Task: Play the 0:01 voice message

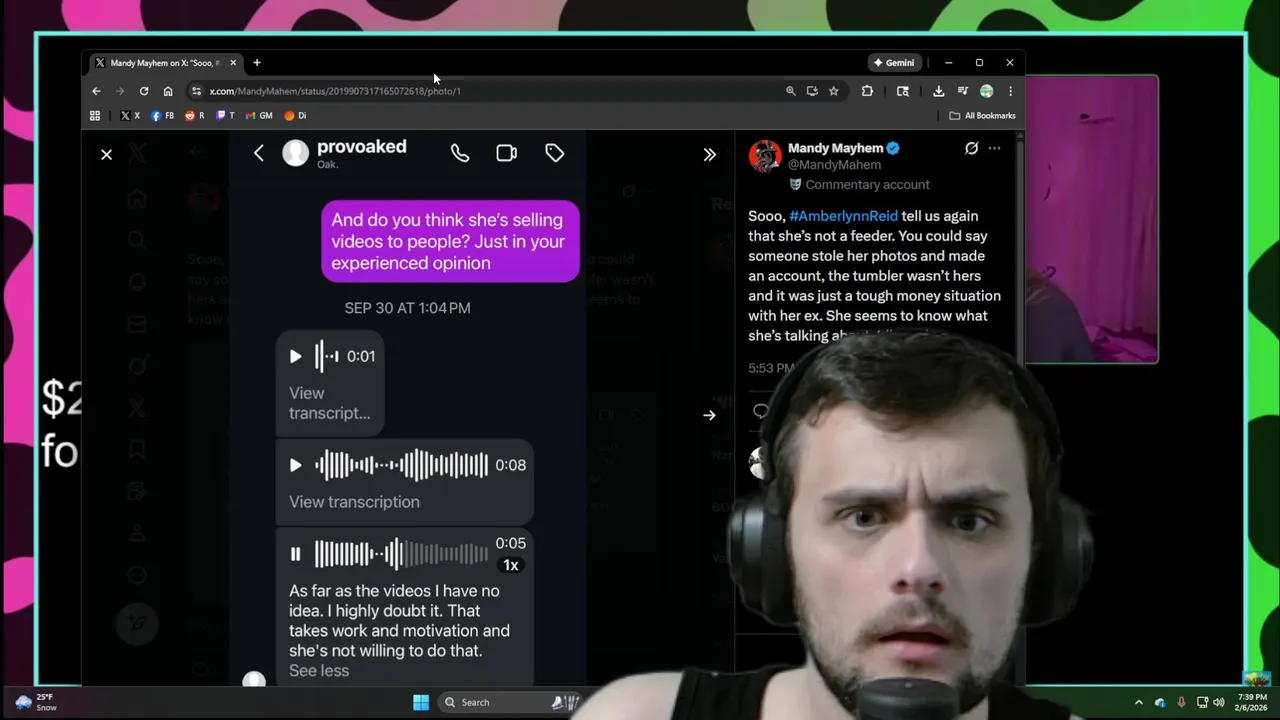Action: (x=295, y=356)
